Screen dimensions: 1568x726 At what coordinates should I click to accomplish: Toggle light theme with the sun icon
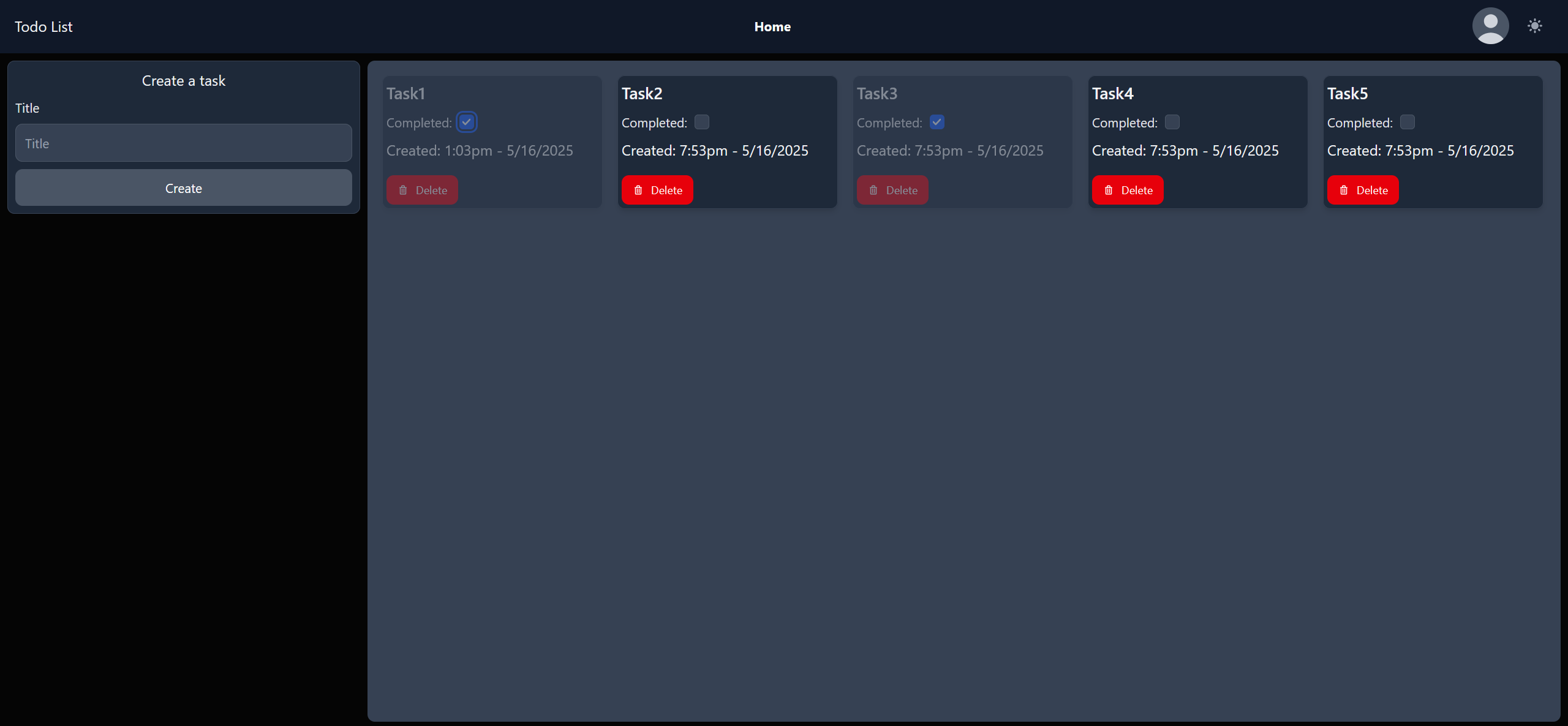point(1534,26)
